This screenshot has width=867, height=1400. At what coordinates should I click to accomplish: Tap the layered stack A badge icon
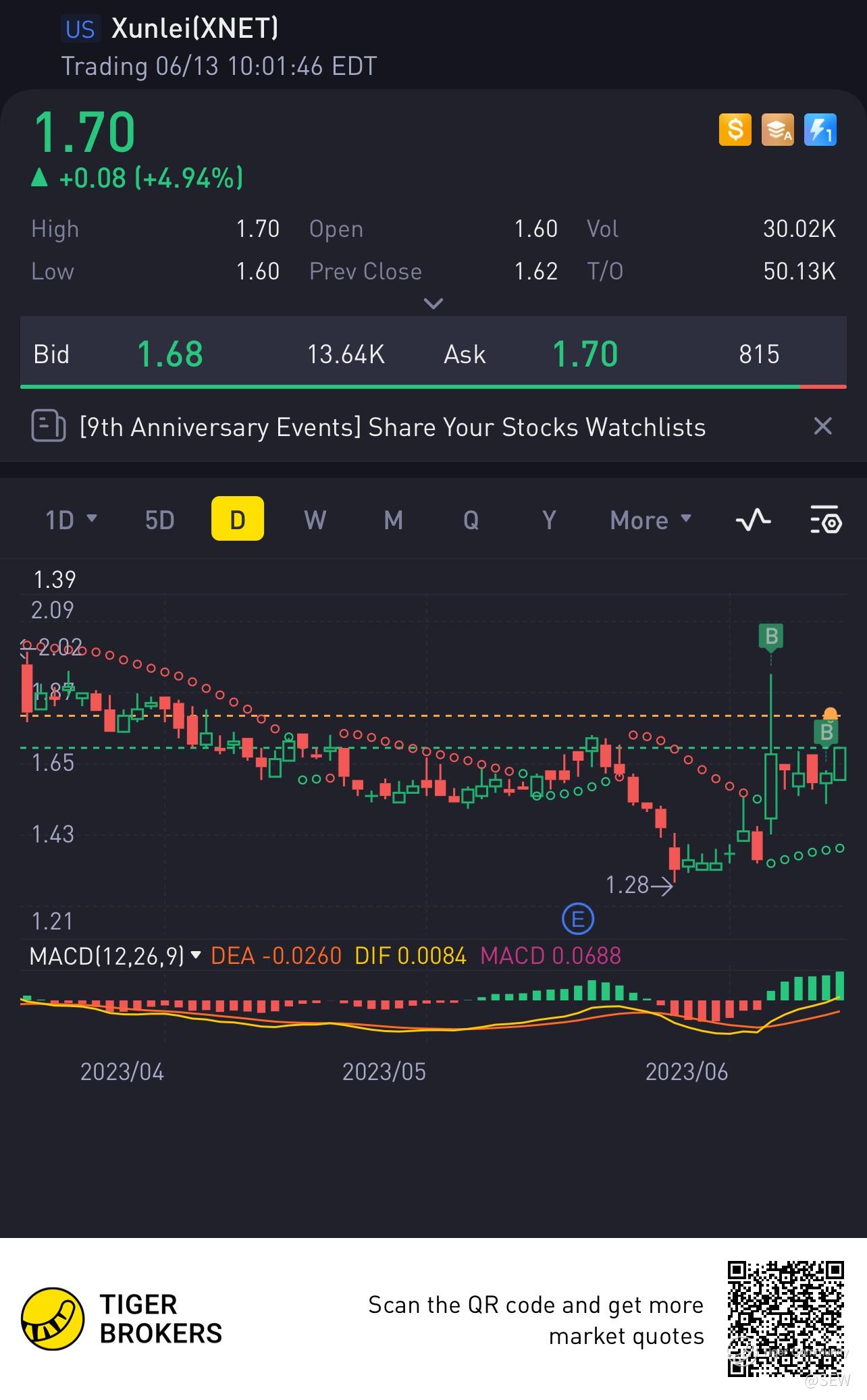778,129
